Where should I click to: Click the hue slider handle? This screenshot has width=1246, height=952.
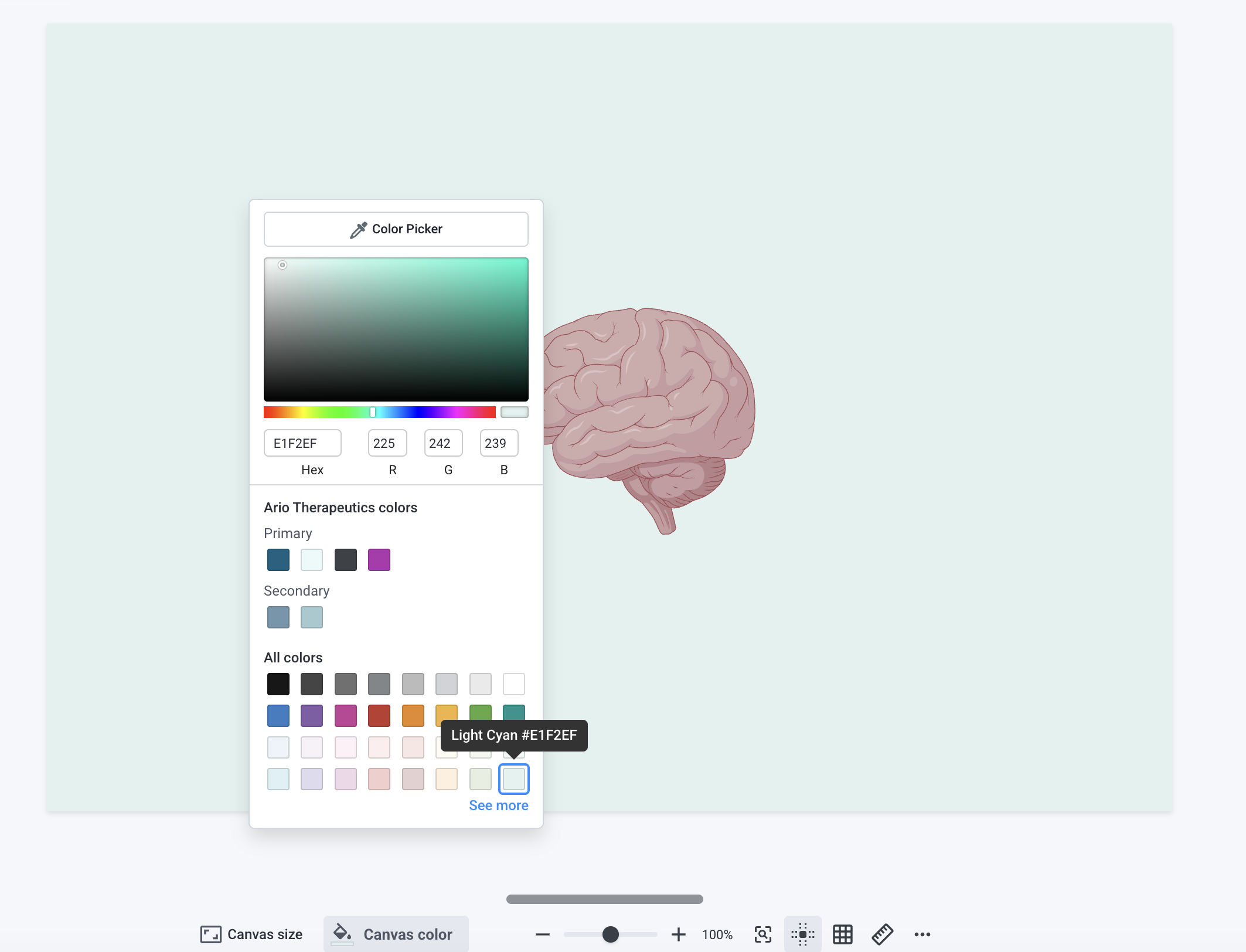tap(373, 412)
